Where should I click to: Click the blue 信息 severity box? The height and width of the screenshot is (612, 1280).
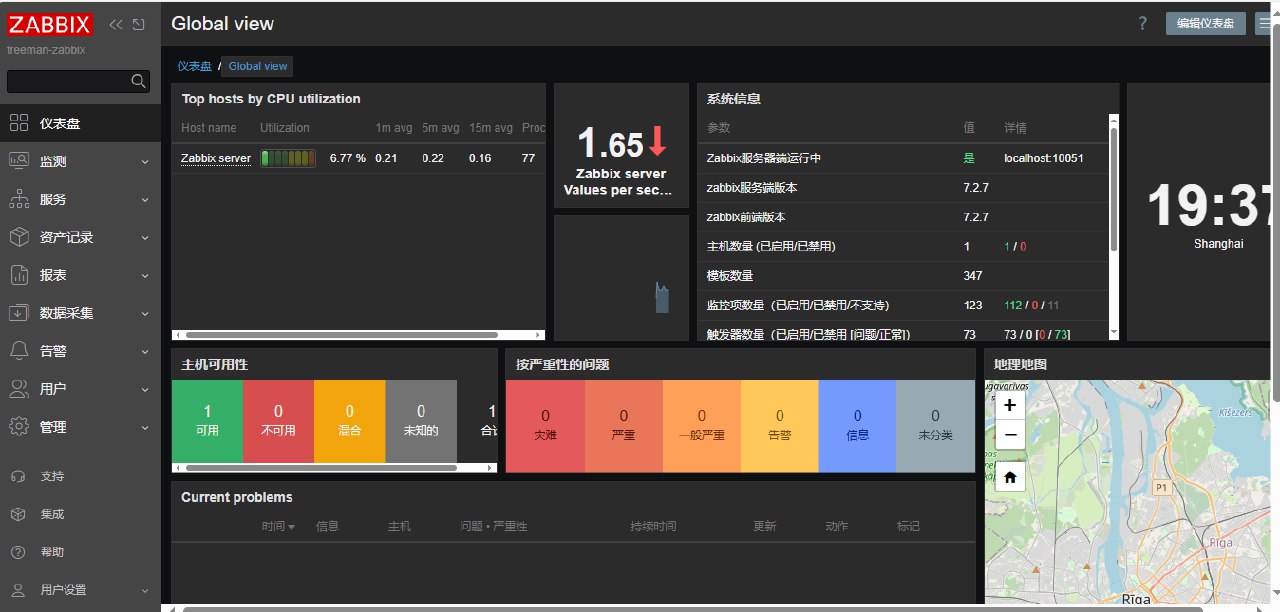click(857, 426)
